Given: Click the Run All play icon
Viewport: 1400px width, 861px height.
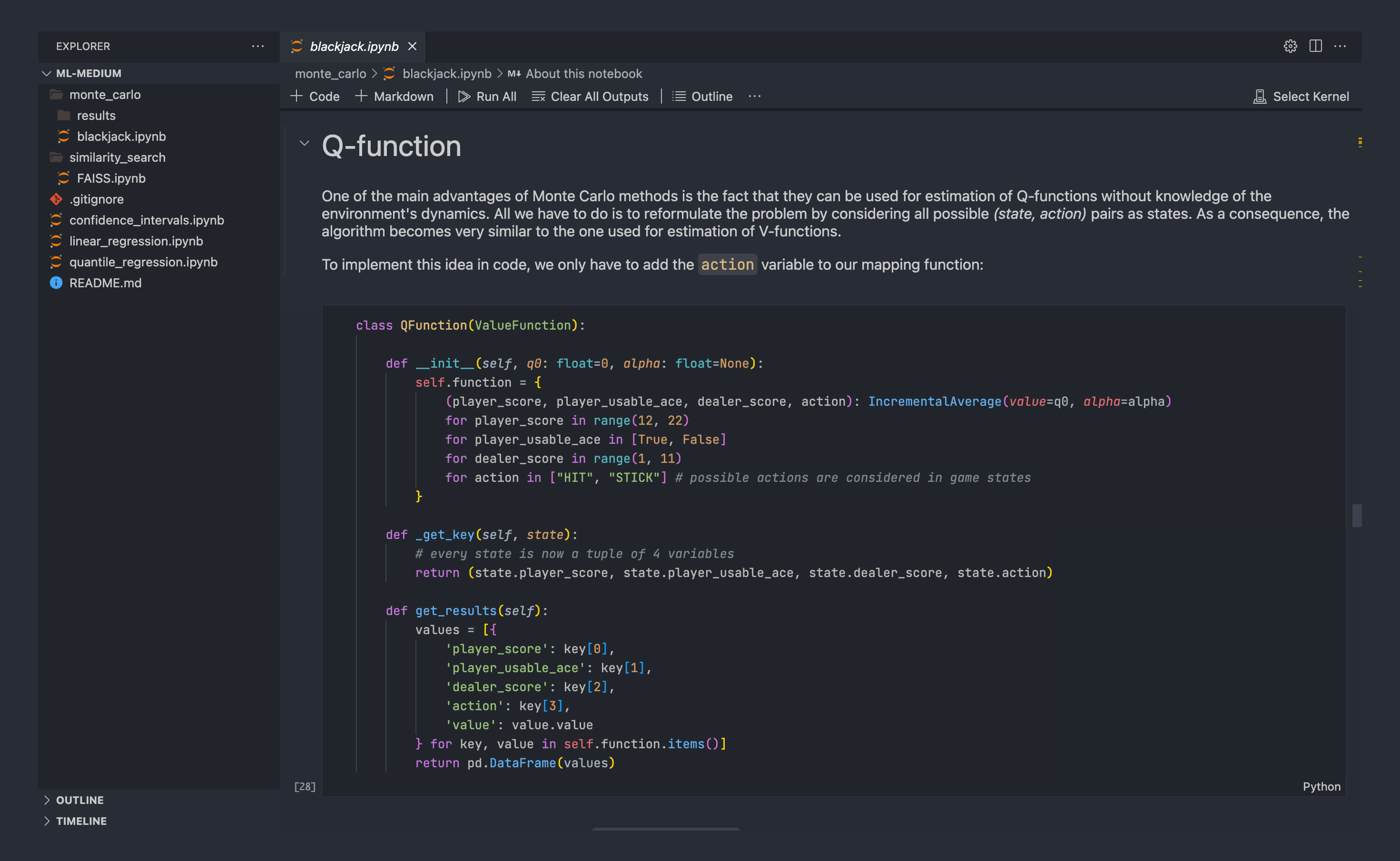Looking at the screenshot, I should (464, 96).
